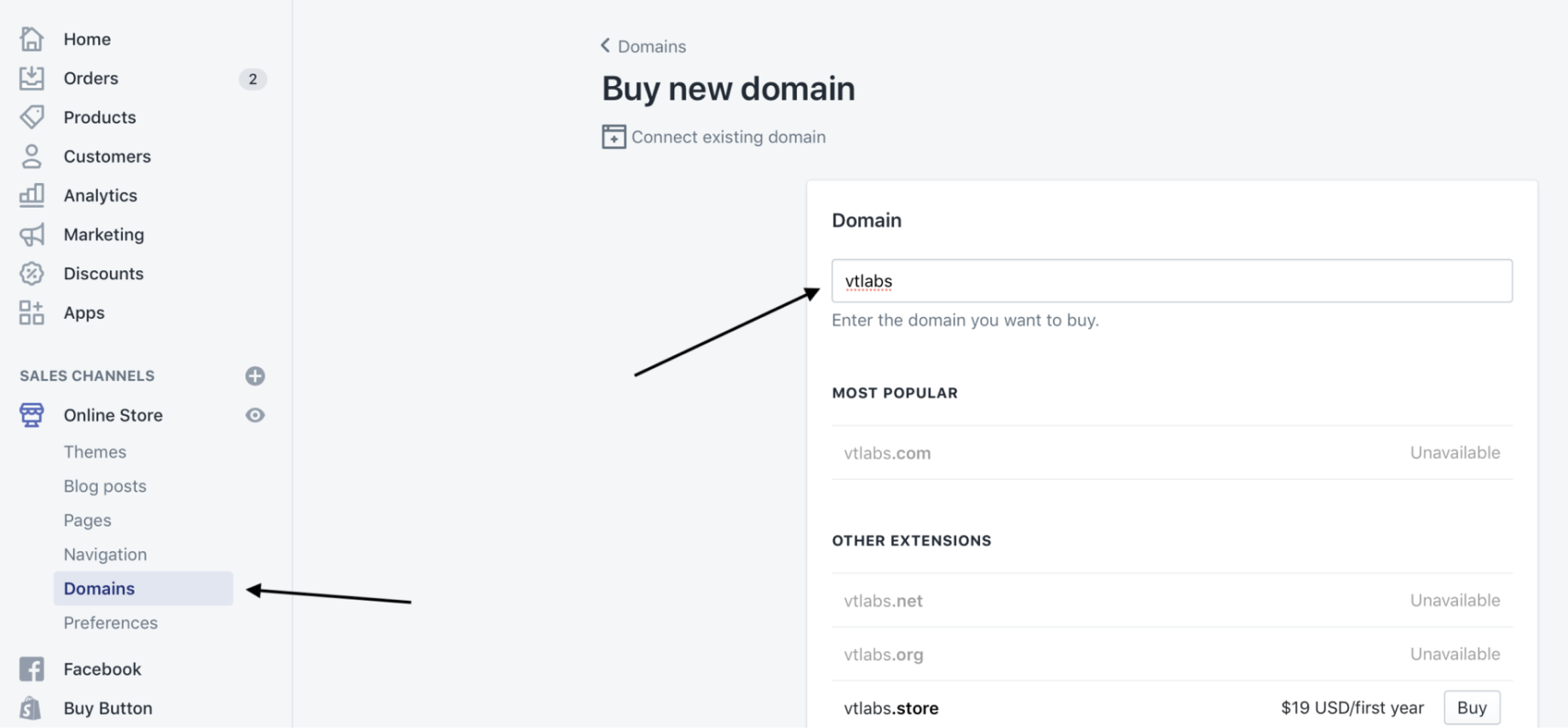The height and width of the screenshot is (728, 1568).
Task: Click the Marketing megaphone icon
Action: coord(32,234)
